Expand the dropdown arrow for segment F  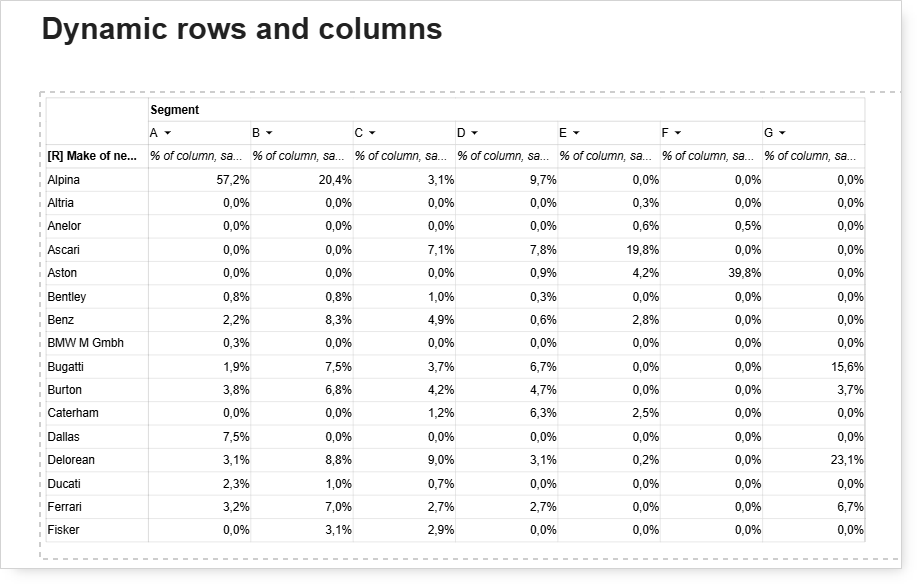pos(678,133)
